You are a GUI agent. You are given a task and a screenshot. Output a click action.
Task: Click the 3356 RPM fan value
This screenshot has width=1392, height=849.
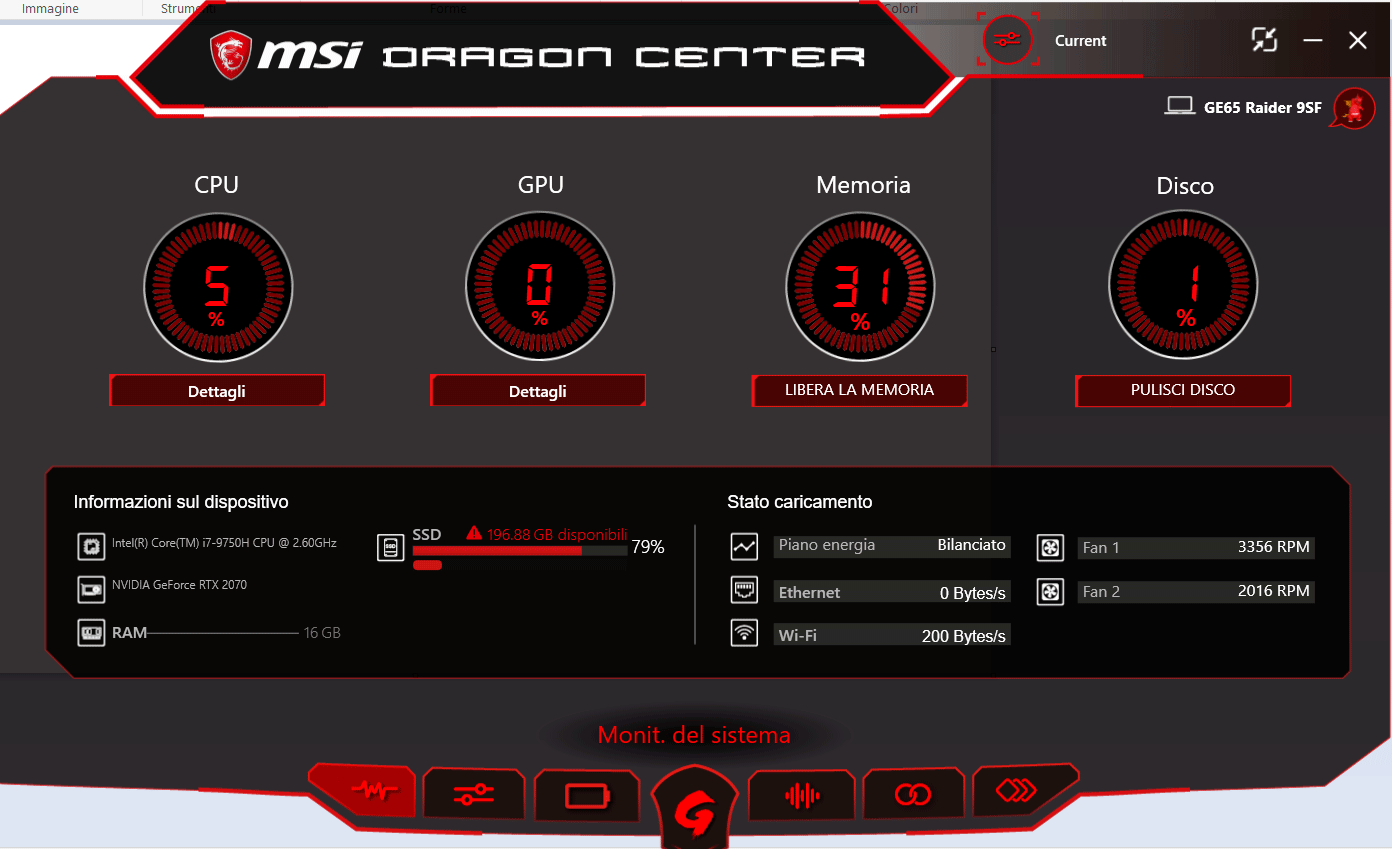[x=1273, y=547]
